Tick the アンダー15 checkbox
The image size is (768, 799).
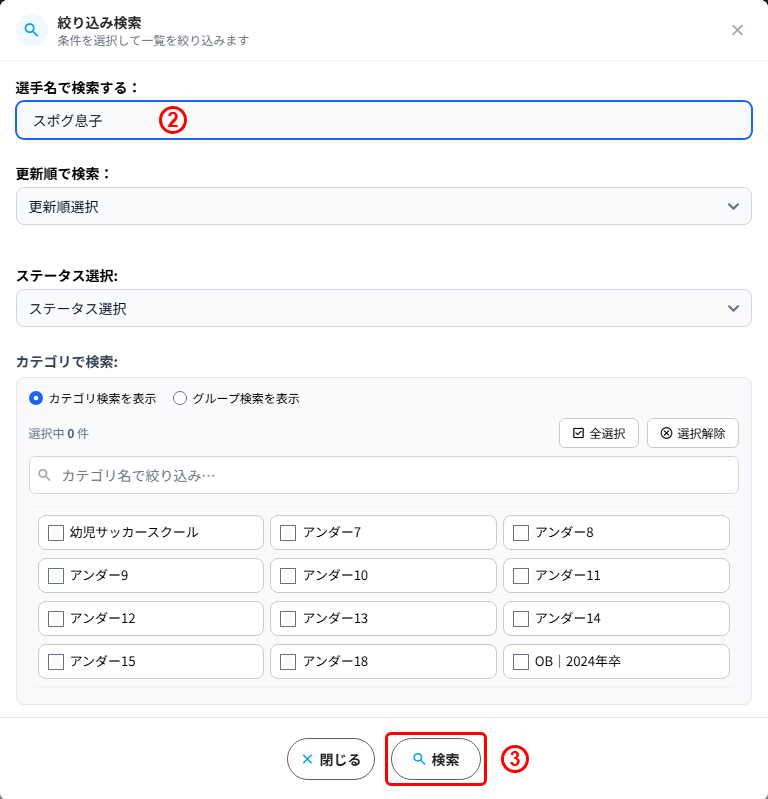coord(56,662)
